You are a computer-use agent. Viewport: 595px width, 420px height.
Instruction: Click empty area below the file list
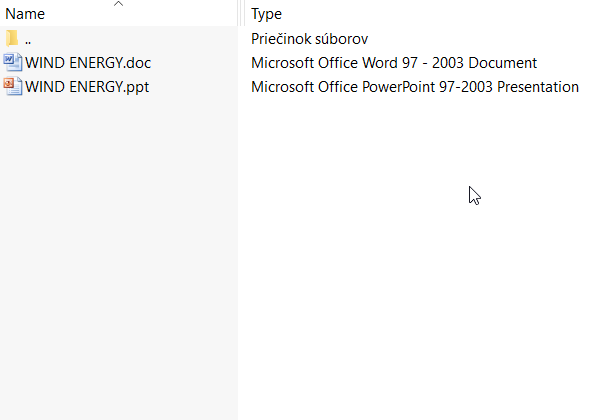118,258
